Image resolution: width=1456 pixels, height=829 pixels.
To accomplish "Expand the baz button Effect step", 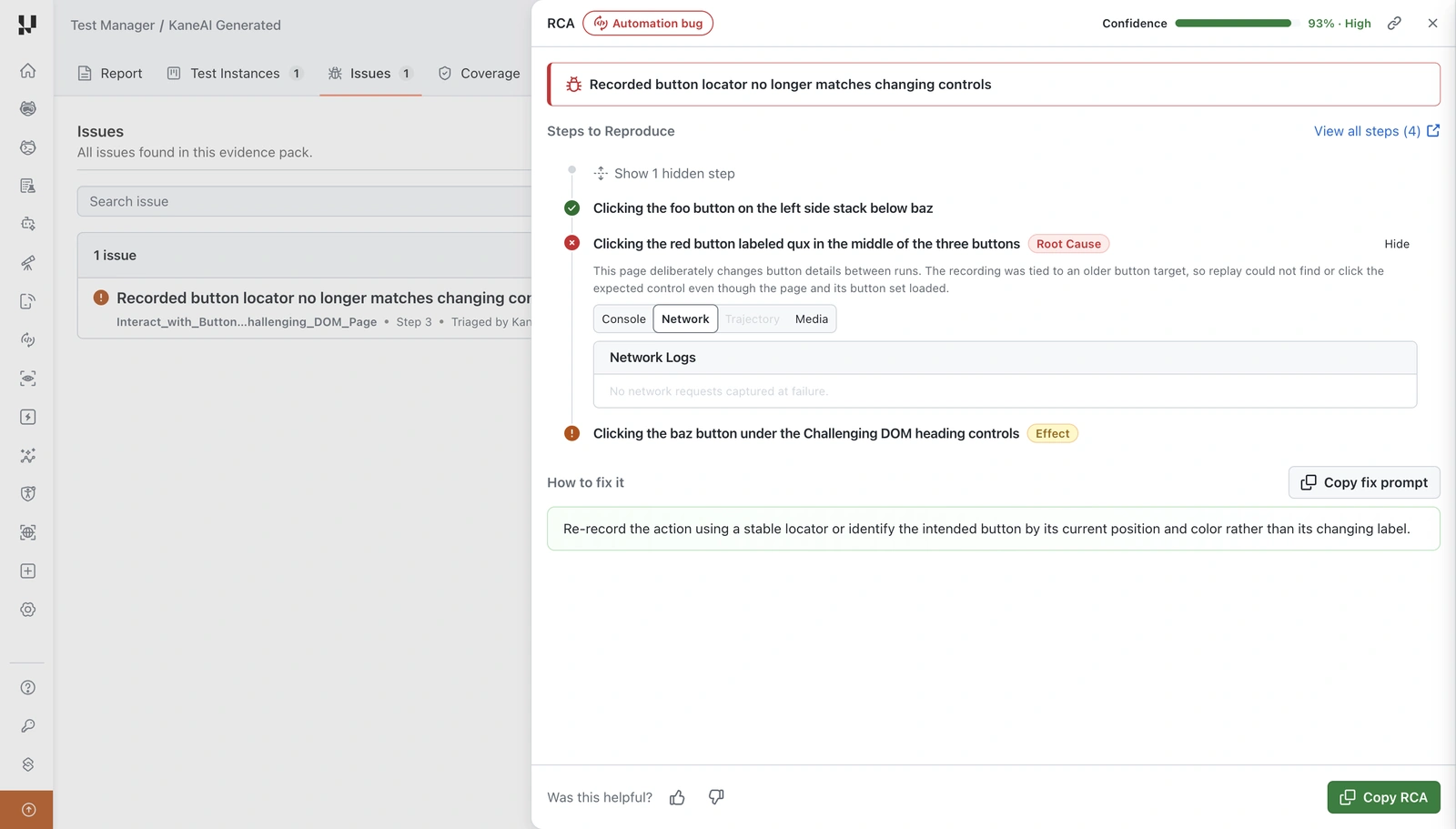I will (x=806, y=434).
